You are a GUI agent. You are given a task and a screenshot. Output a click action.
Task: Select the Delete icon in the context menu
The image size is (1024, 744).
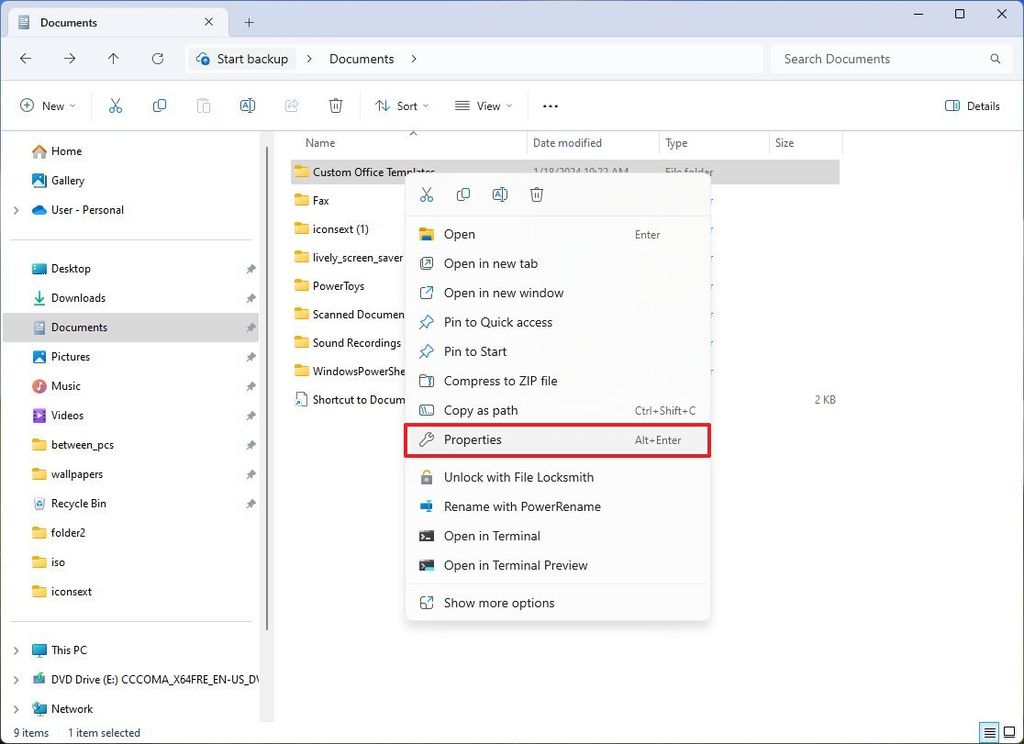click(x=536, y=194)
